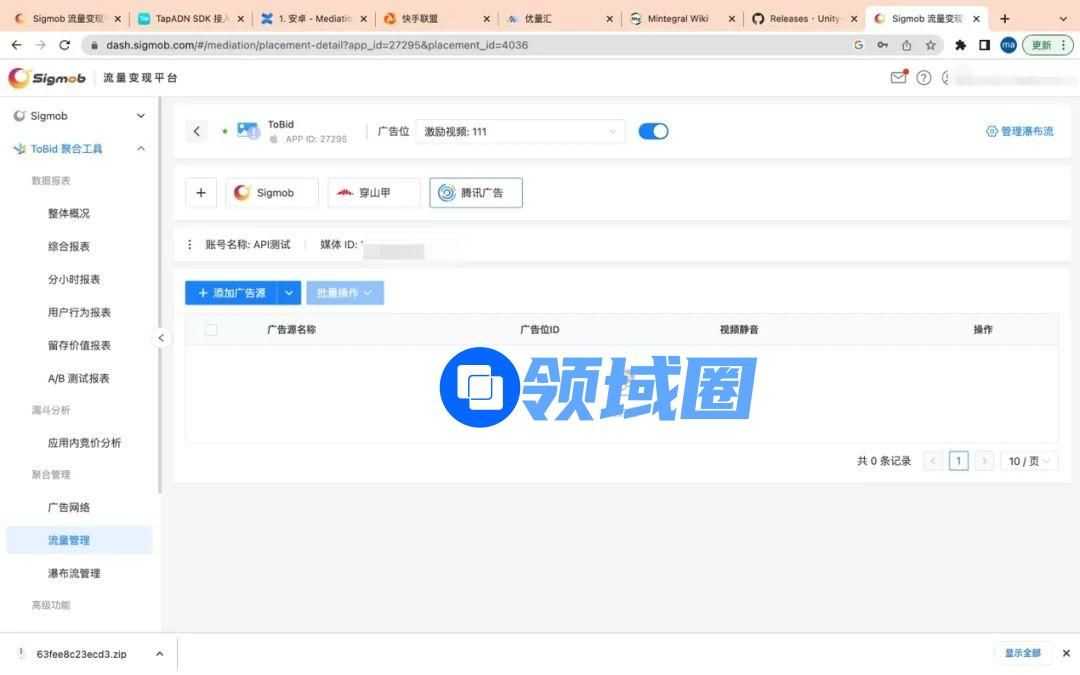This screenshot has width=1080, height=675.
Task: Expand the arrow beside 添加广告源 button
Action: 289,293
